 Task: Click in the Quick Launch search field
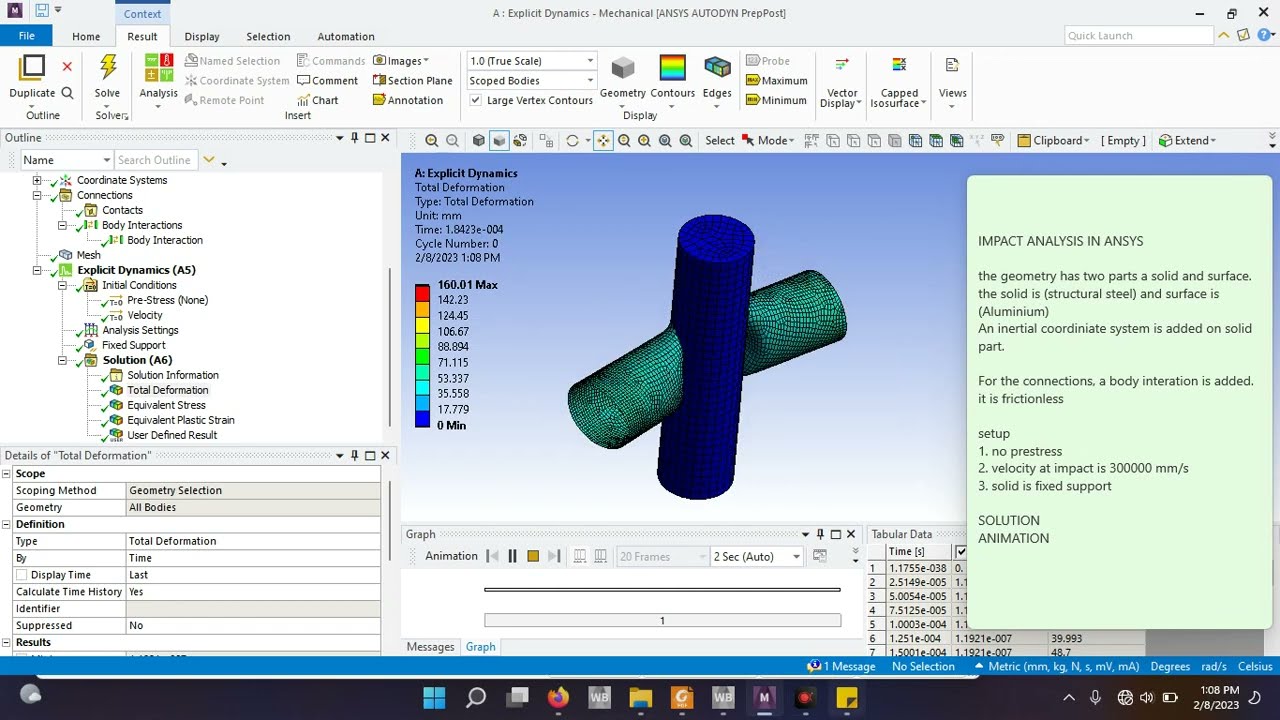coord(1138,36)
